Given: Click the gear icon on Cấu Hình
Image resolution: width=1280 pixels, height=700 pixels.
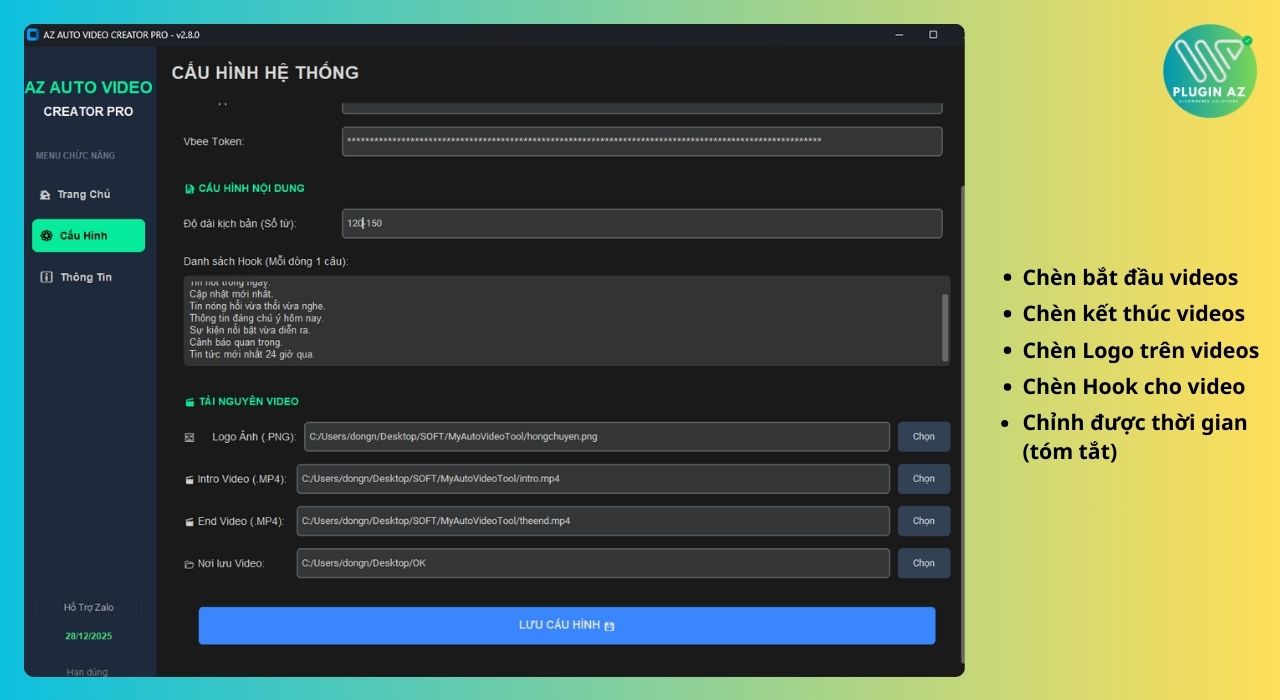Looking at the screenshot, I should pyautogui.click(x=46, y=235).
